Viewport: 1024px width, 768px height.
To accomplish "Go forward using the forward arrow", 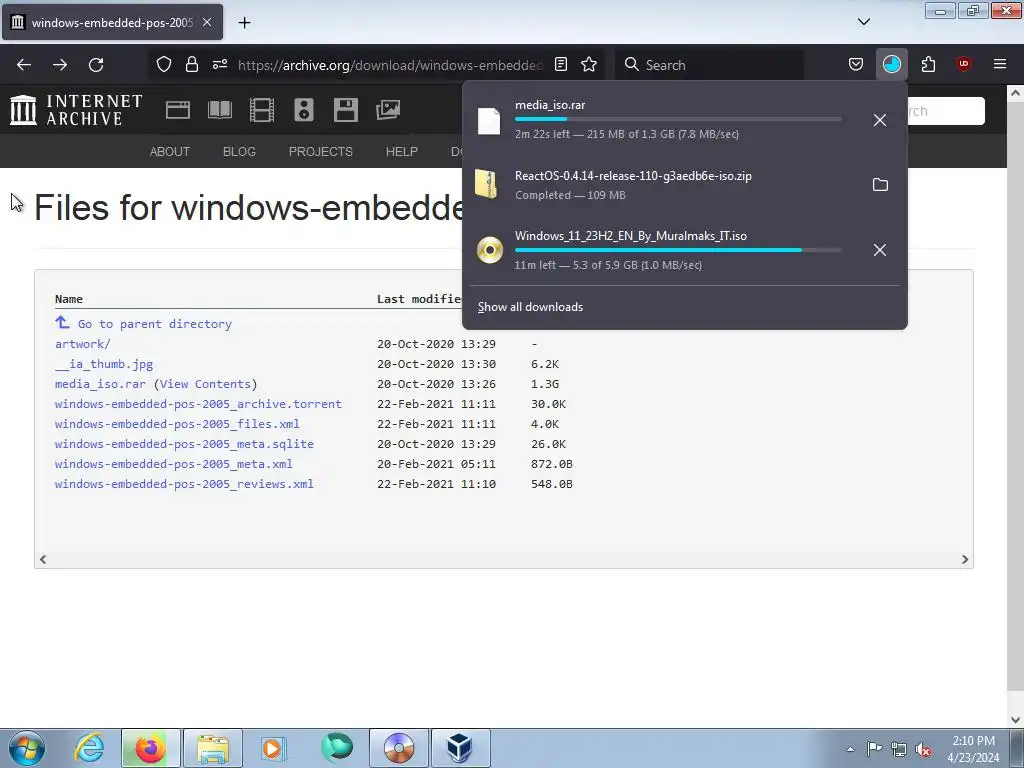I will [60, 65].
